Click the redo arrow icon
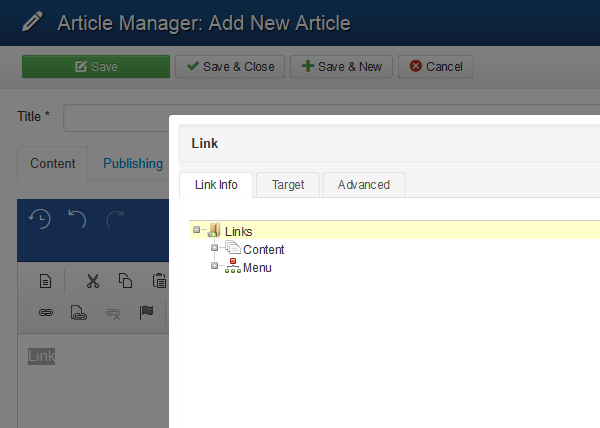The height and width of the screenshot is (428, 600). click(115, 219)
